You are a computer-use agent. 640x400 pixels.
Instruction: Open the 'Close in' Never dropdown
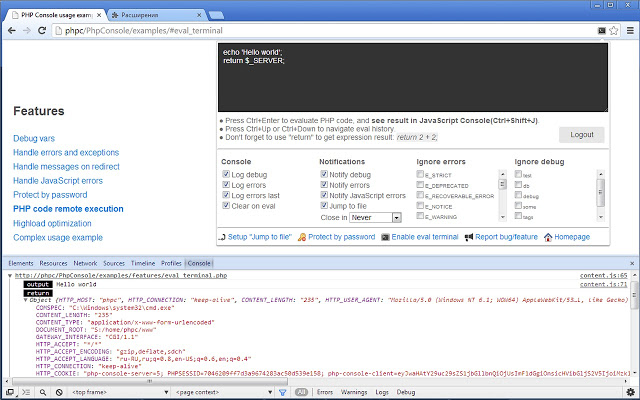point(375,217)
